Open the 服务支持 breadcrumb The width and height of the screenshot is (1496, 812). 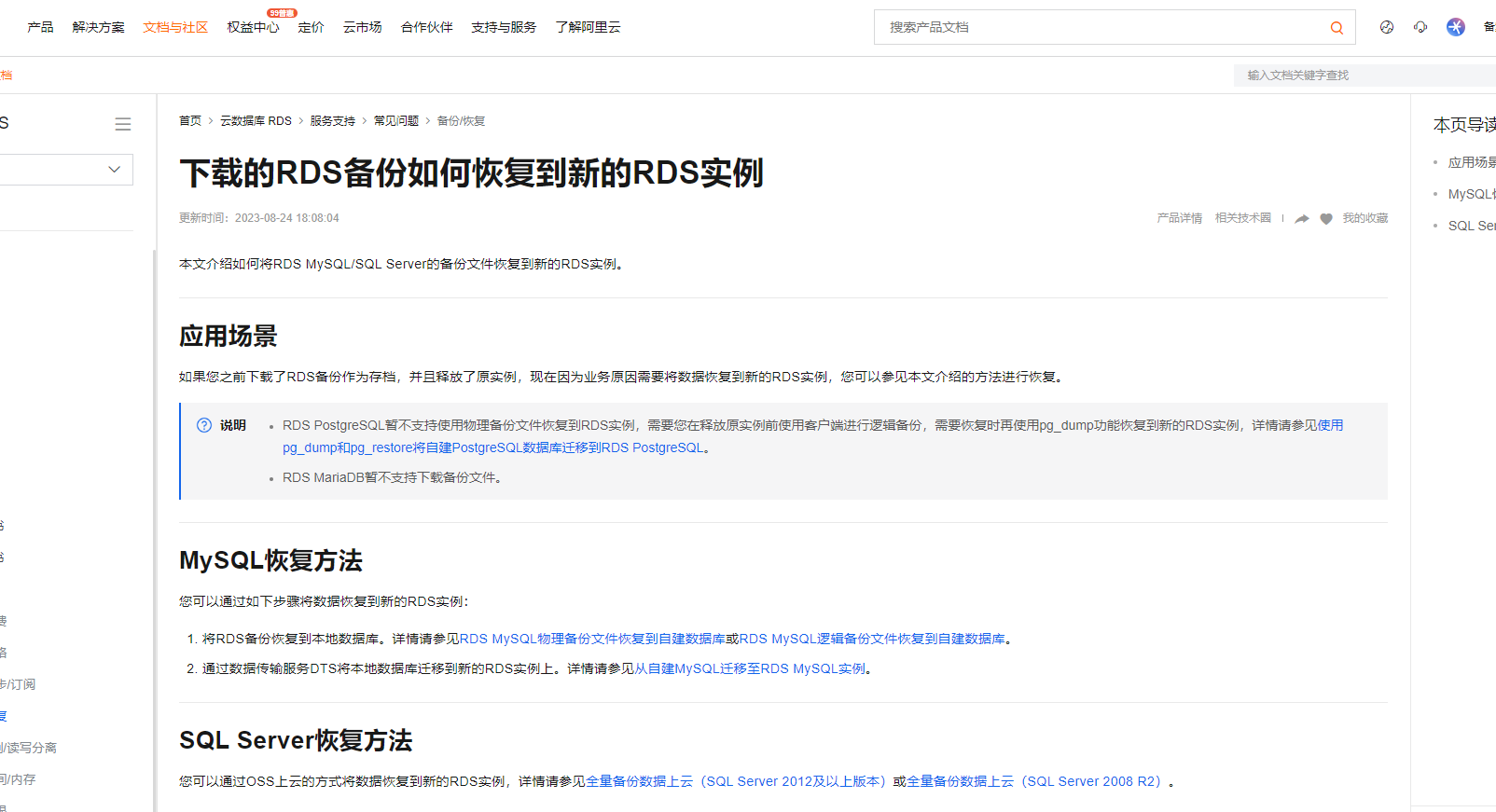point(333,121)
